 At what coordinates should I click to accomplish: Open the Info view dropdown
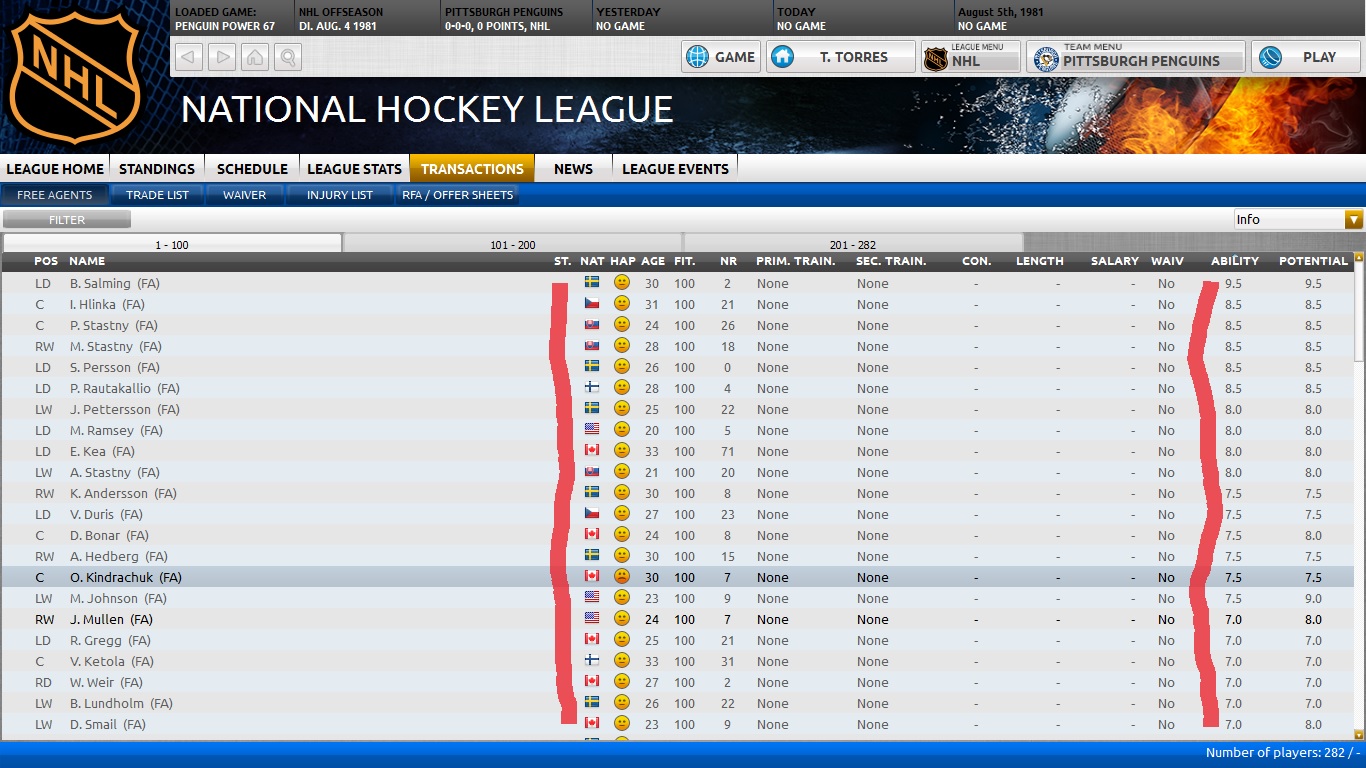click(x=1298, y=220)
